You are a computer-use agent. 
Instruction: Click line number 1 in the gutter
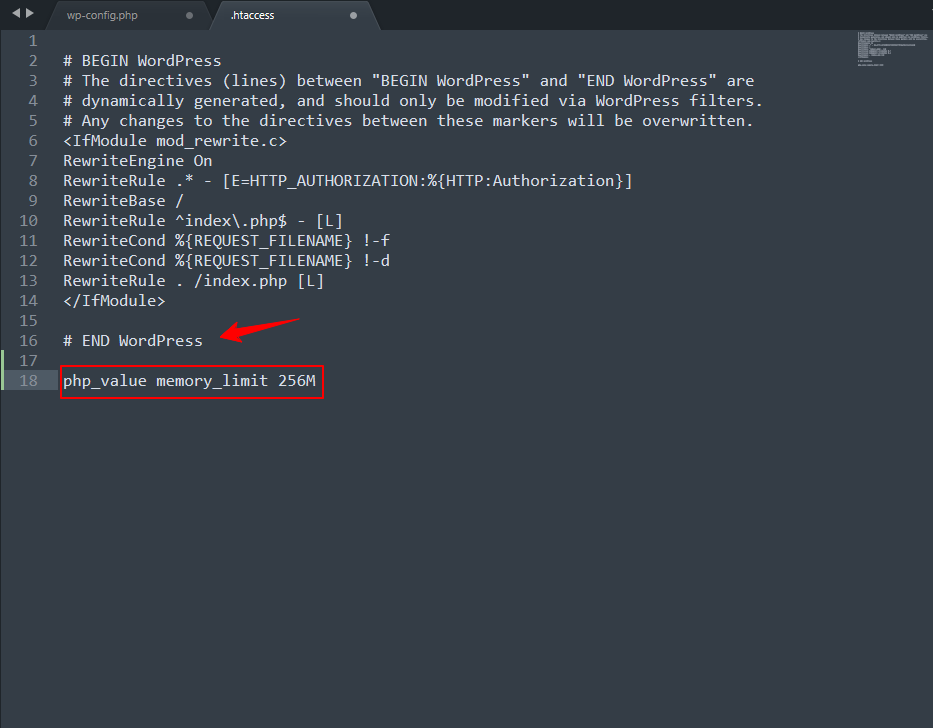click(x=33, y=41)
